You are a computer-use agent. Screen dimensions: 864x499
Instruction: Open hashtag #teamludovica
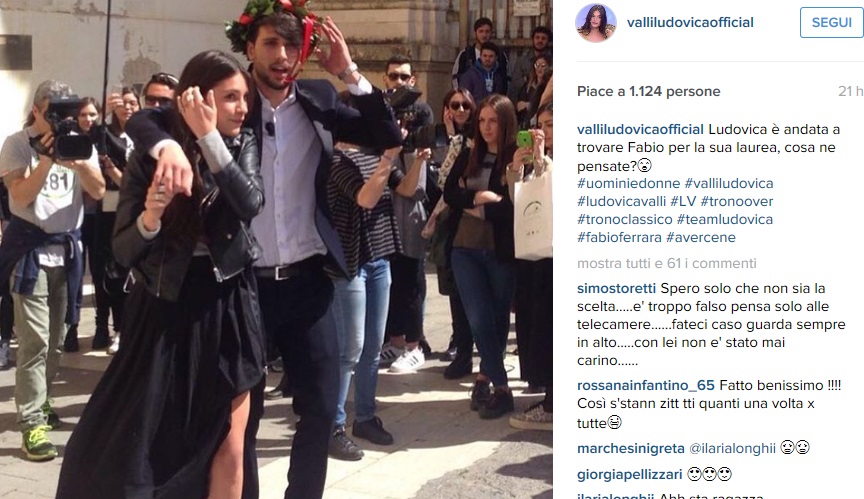pos(725,220)
